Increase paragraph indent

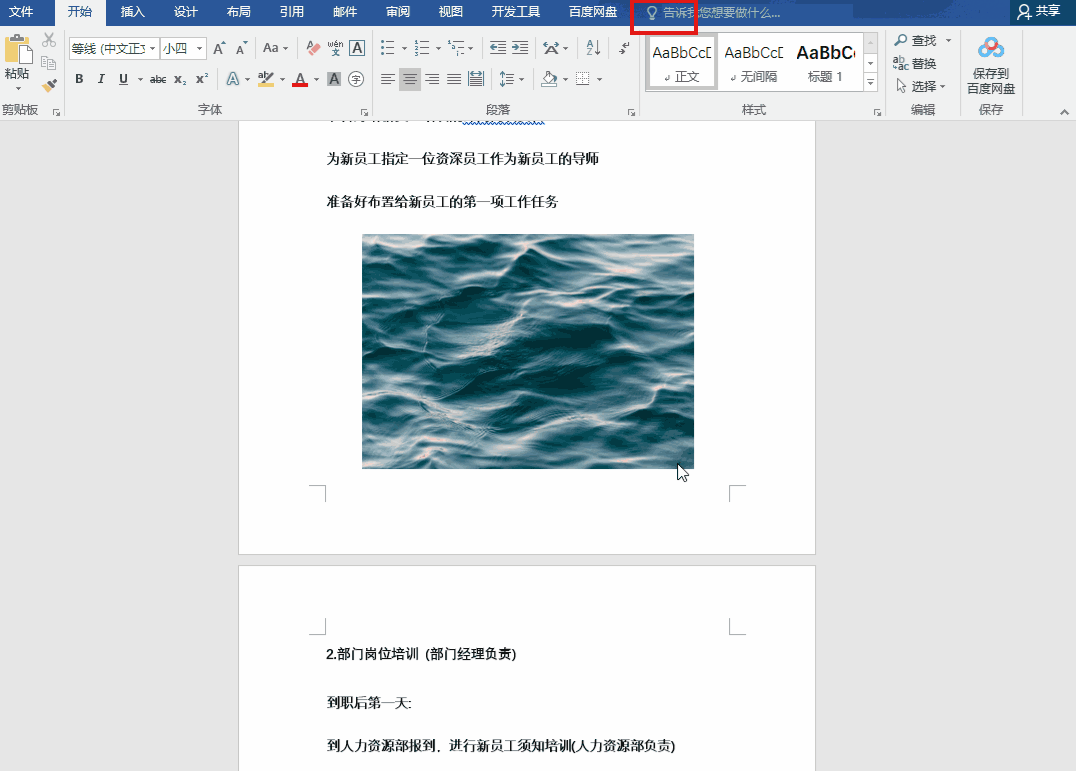520,47
